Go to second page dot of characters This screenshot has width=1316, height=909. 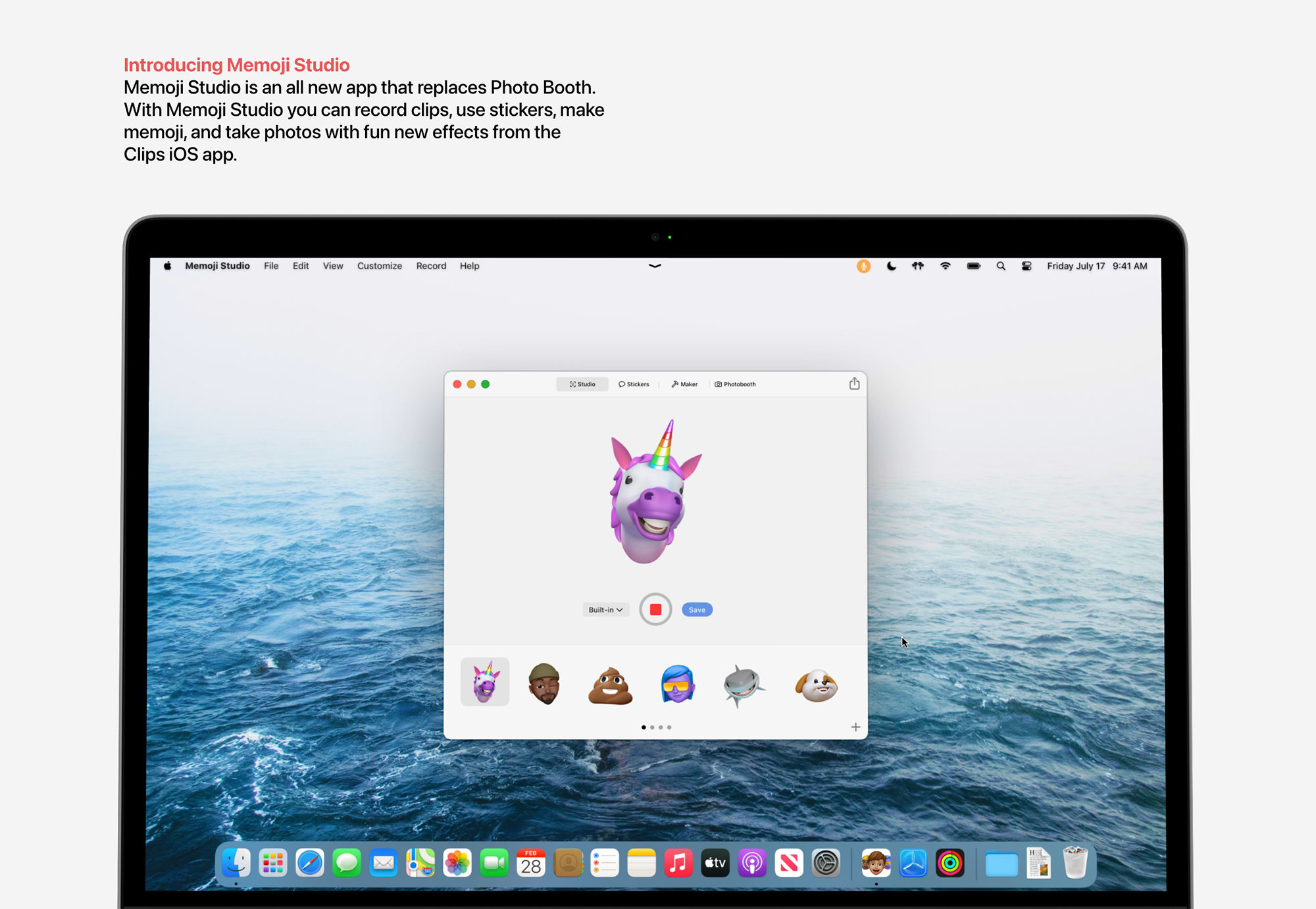pyautogui.click(x=652, y=727)
